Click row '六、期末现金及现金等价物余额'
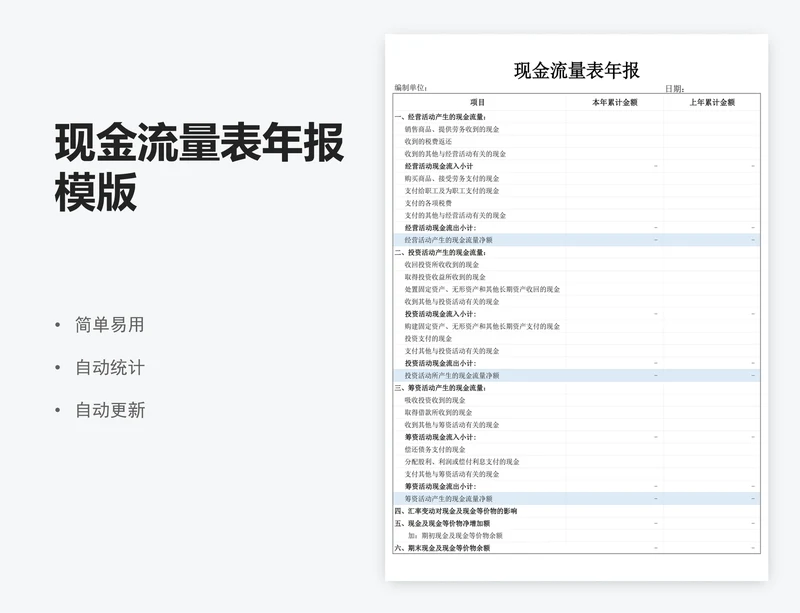 click(577, 548)
